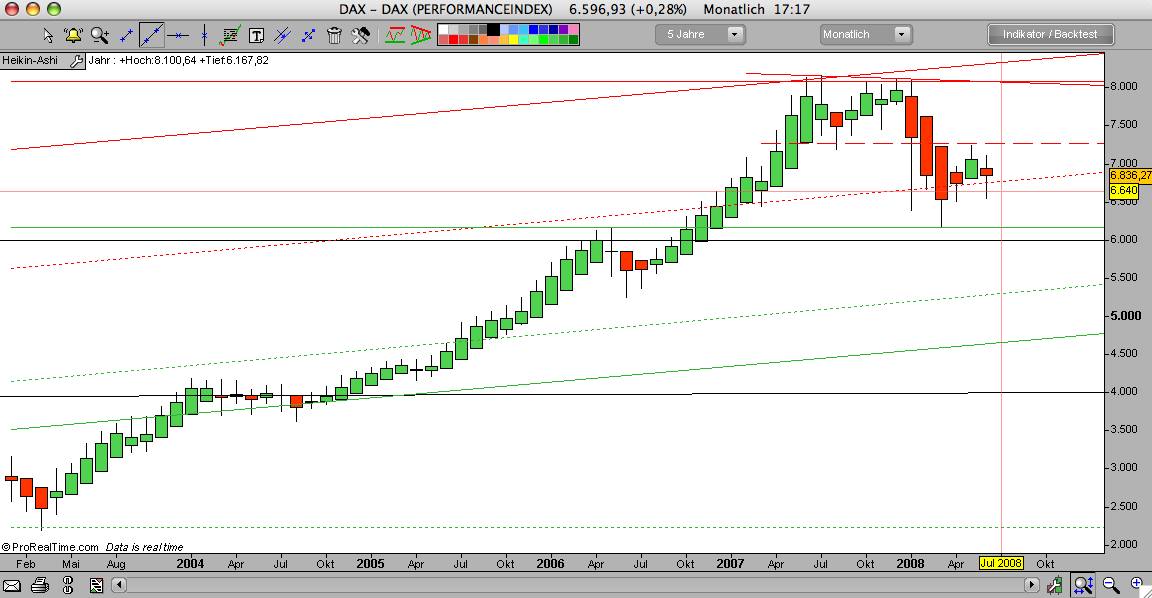Click the printer icon
Viewport: 1152px width, 598px height.
40,586
